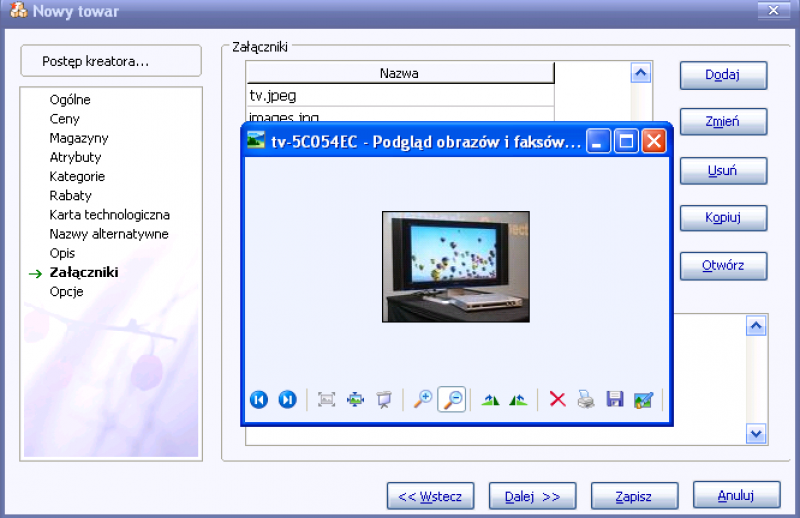Close the image preview window
This screenshot has height=518, width=800.
pos(654,141)
